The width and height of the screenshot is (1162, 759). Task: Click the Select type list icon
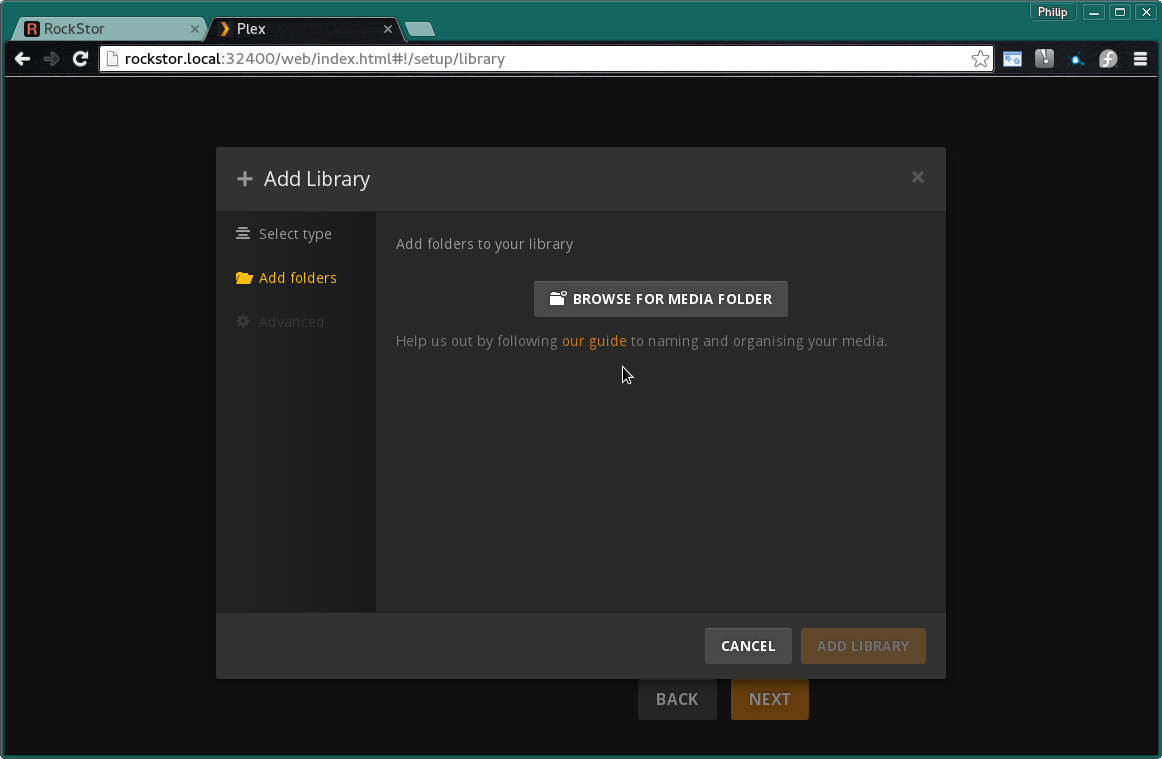coord(242,233)
